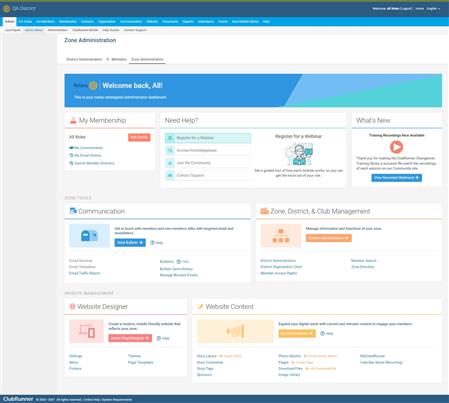Click the Register for a Webinar icon

click(170, 138)
